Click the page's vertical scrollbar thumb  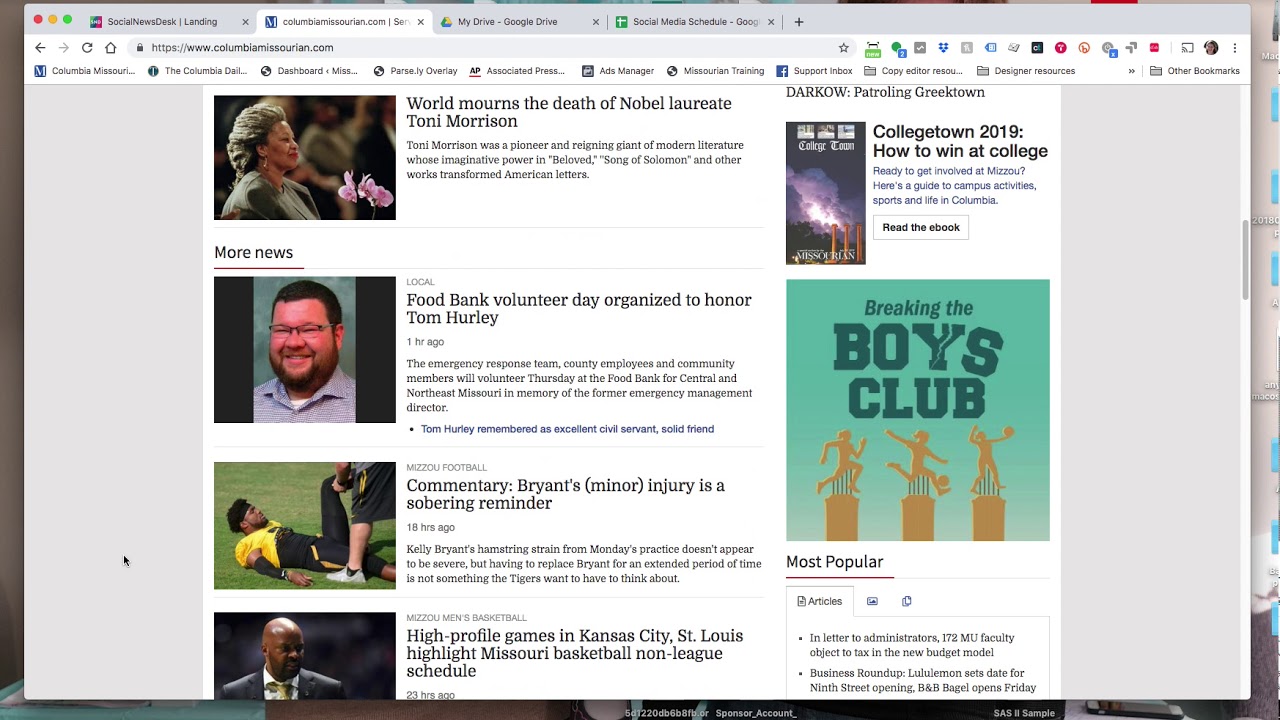click(x=1245, y=259)
